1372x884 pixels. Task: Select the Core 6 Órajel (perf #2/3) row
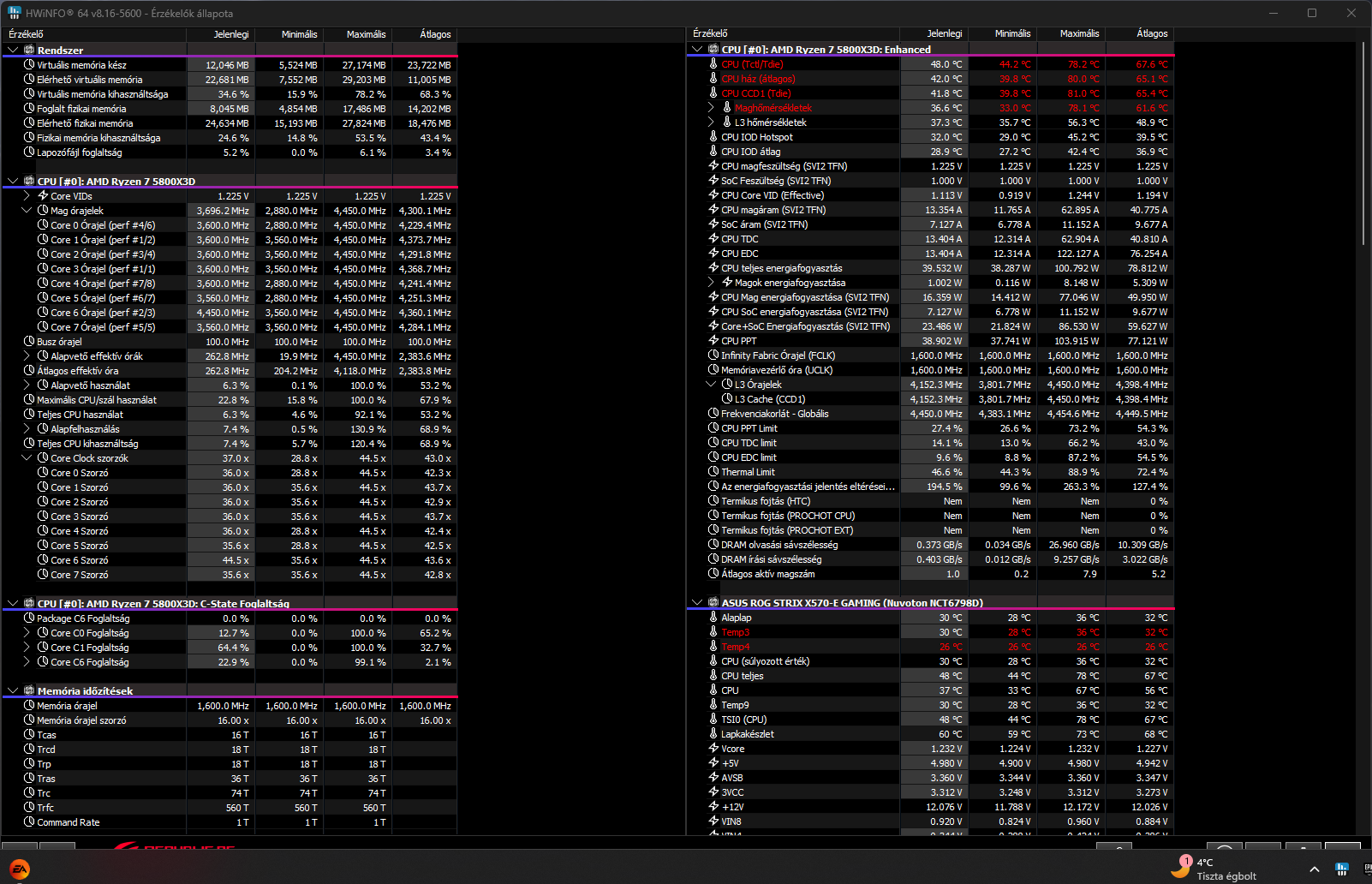(x=230, y=313)
